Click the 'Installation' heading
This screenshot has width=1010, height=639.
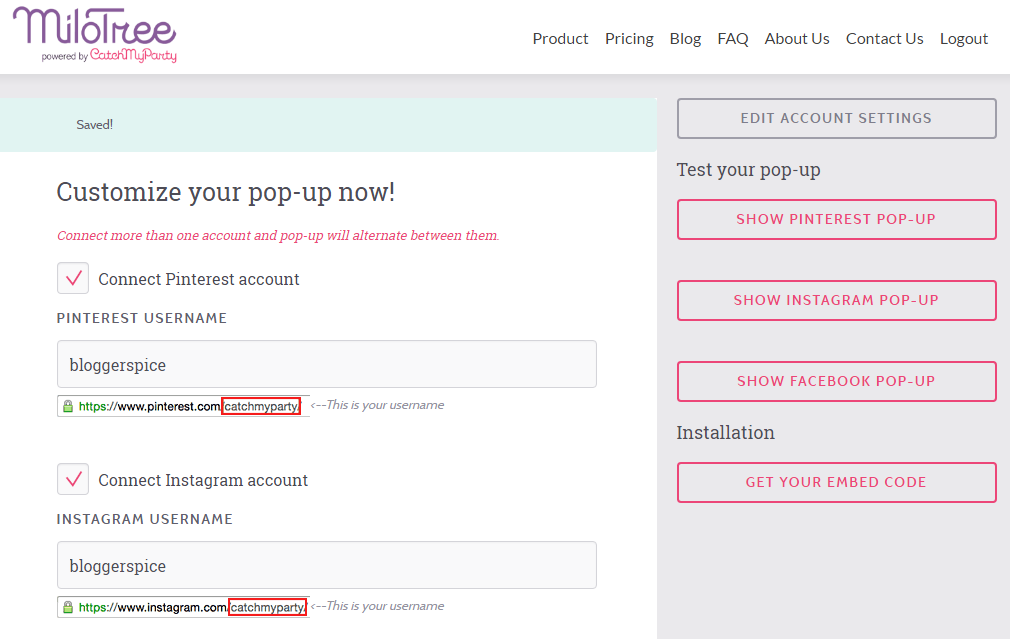tap(725, 432)
